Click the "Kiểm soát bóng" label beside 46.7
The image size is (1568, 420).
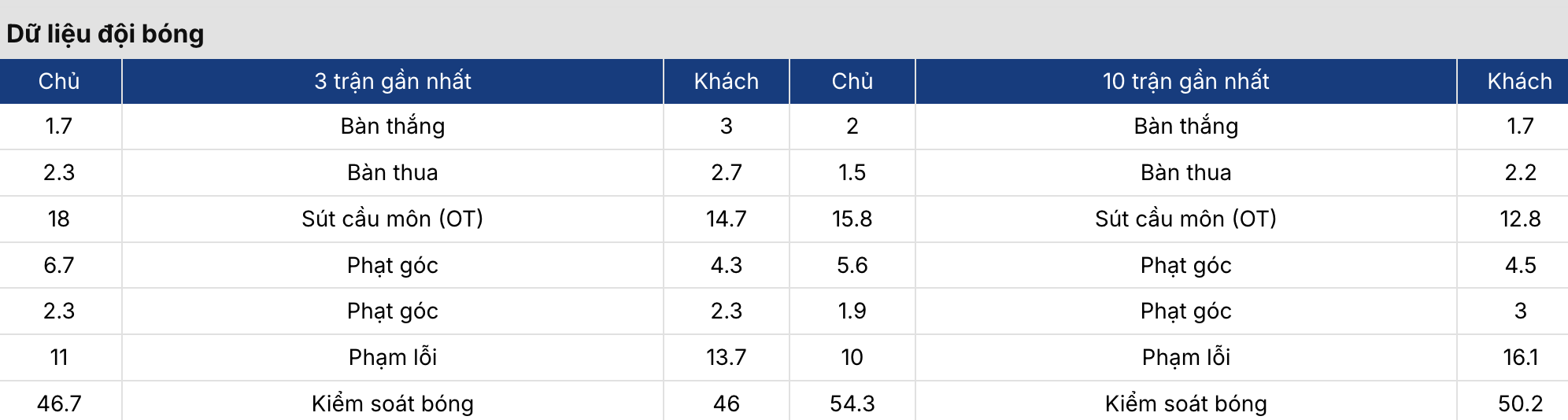[x=393, y=403]
